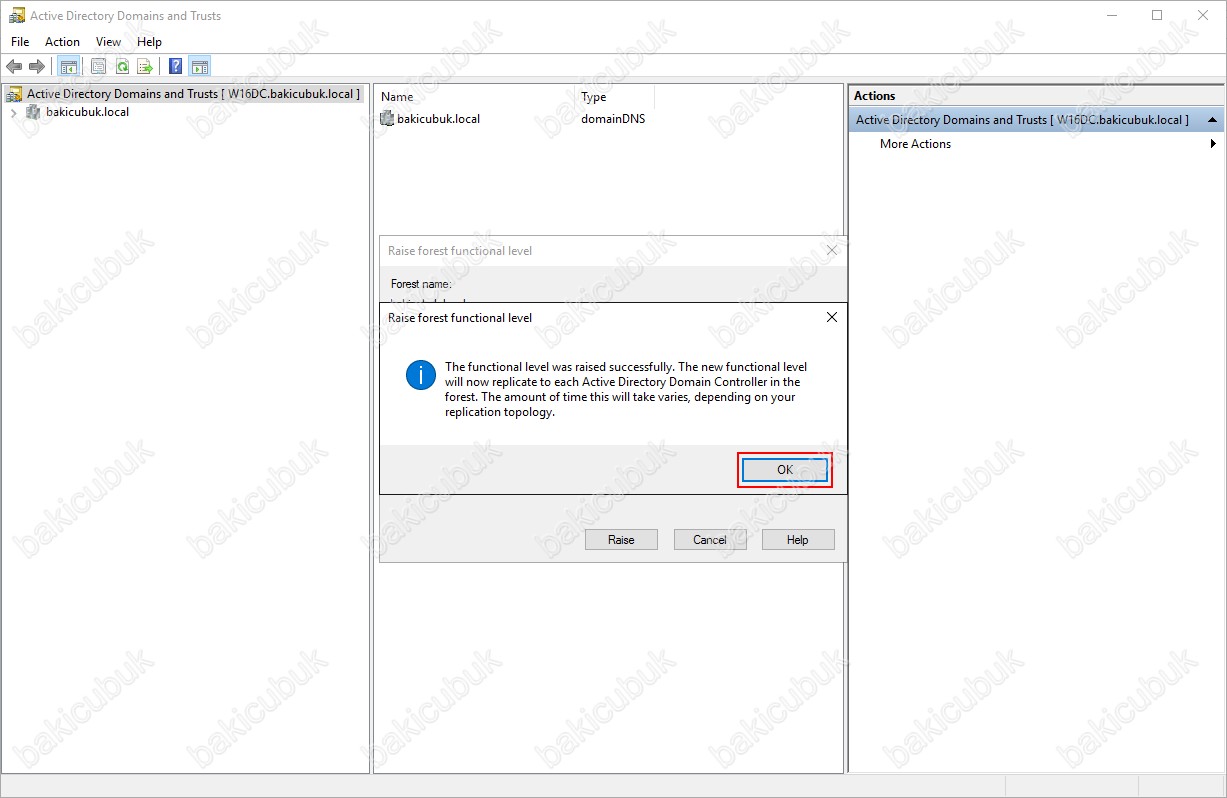Click the Forward arrow toolbar icon
The width and height of the screenshot is (1227, 798).
click(x=37, y=67)
